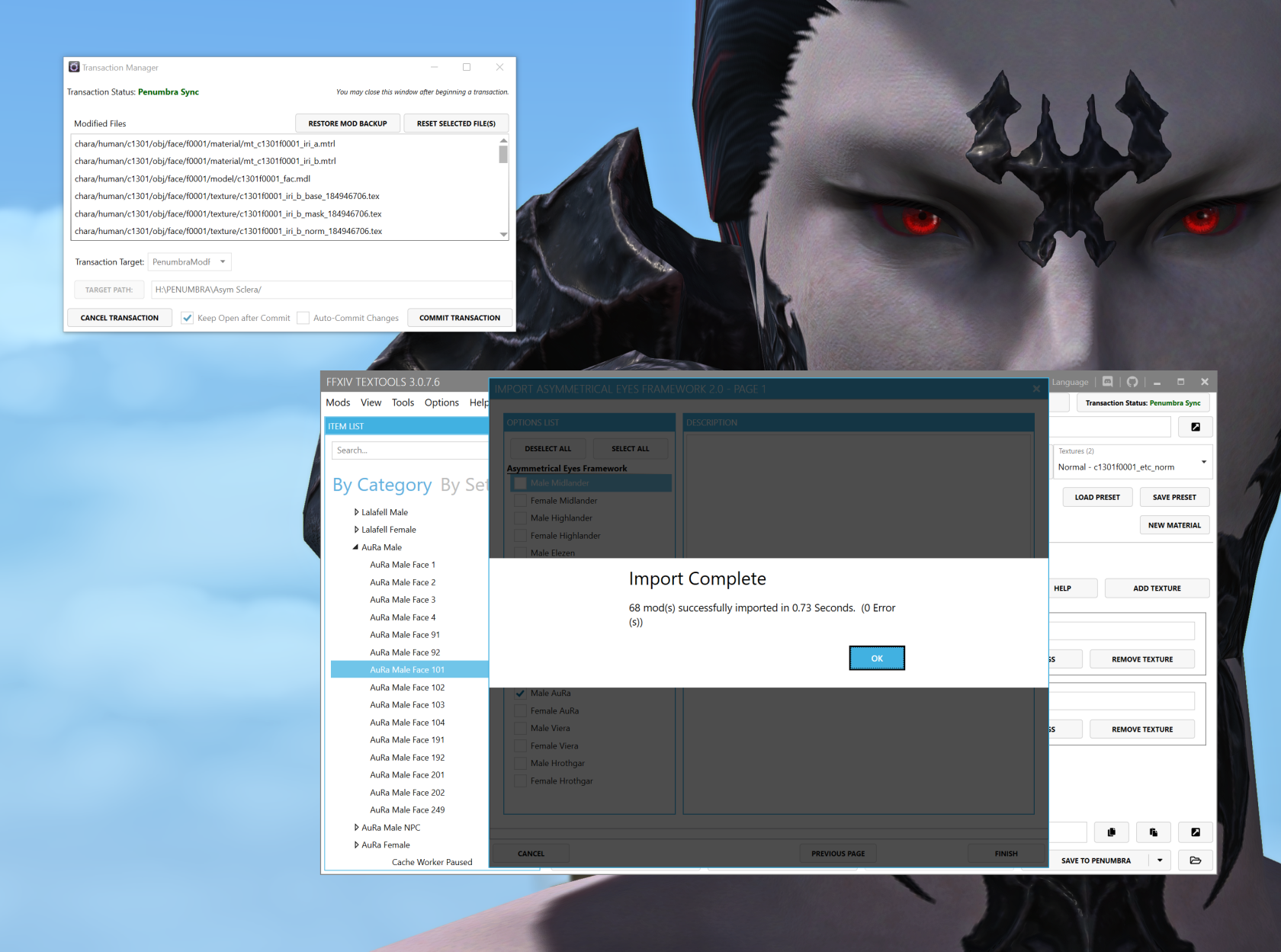Click the Transaction Status Penumbra Sync button
The height and width of the screenshot is (952, 1281).
click(x=1143, y=403)
